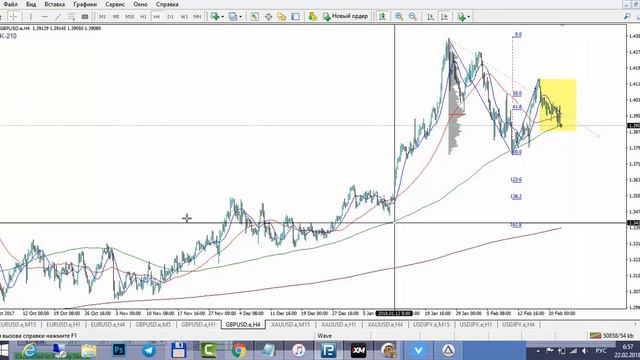
Task: Click the indicators list icon
Action: point(461,16)
